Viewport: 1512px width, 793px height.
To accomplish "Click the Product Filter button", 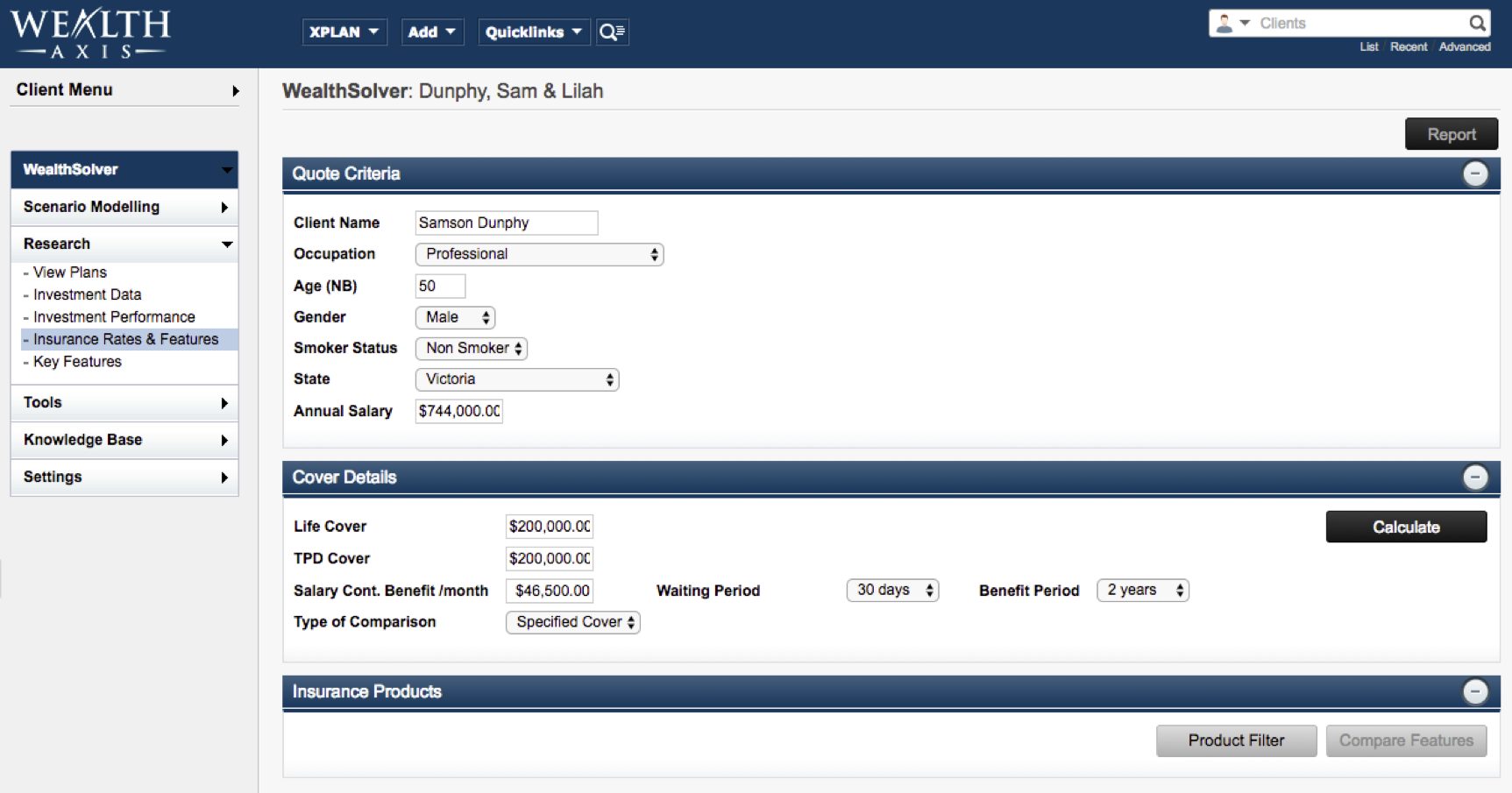I will 1236,740.
